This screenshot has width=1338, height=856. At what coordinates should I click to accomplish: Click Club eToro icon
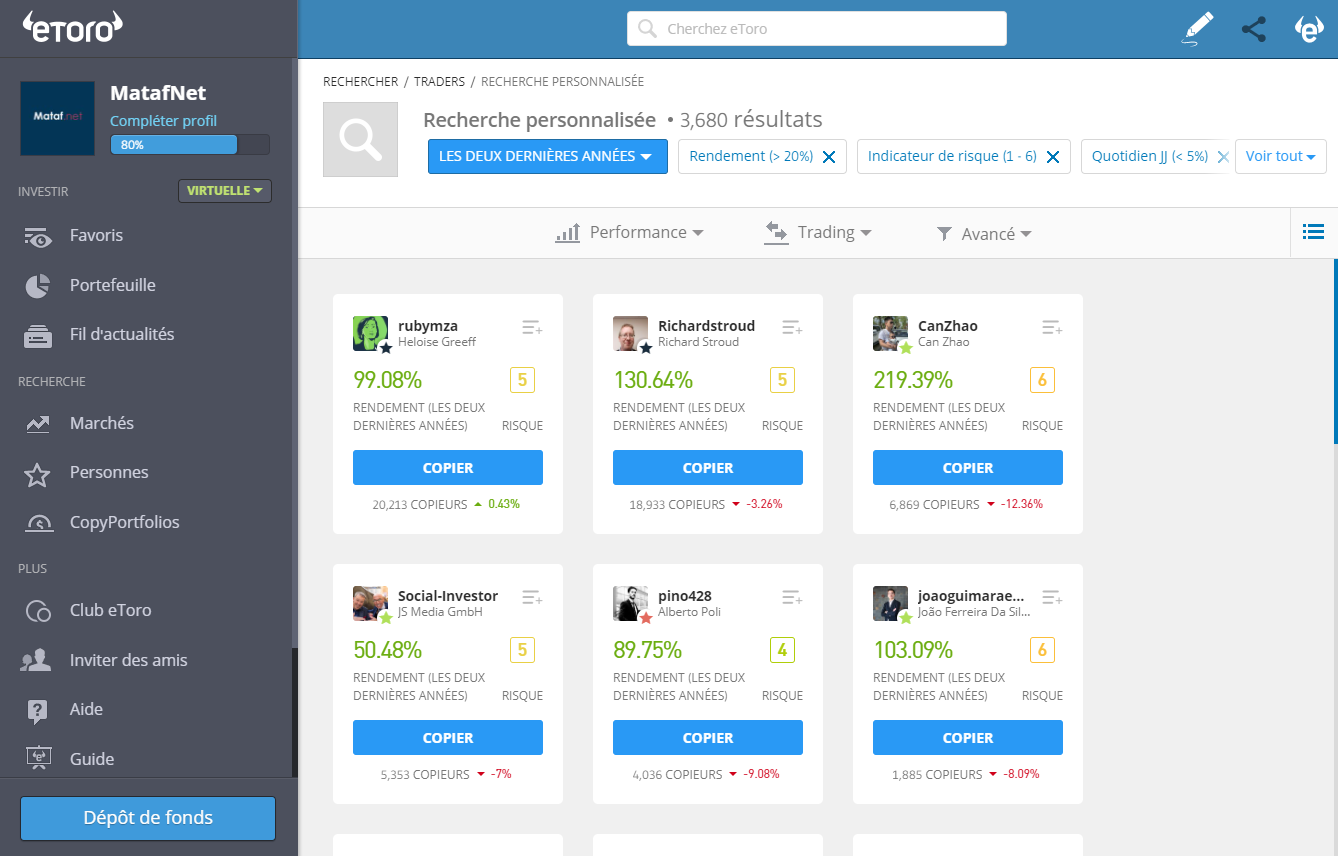(x=38, y=611)
